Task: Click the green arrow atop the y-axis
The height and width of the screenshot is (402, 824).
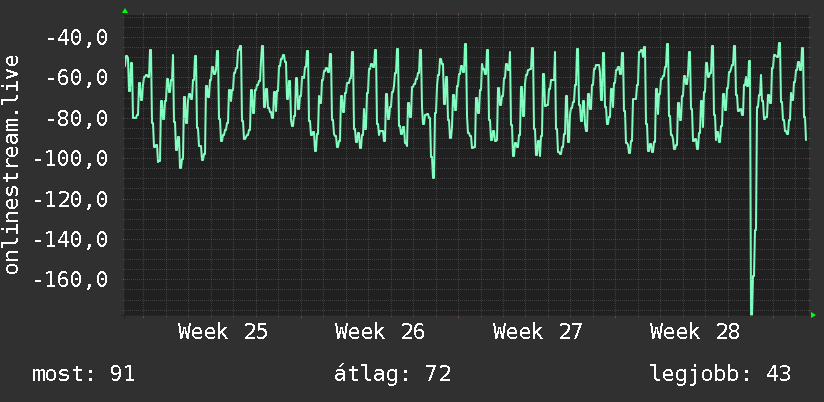Action: point(125,11)
